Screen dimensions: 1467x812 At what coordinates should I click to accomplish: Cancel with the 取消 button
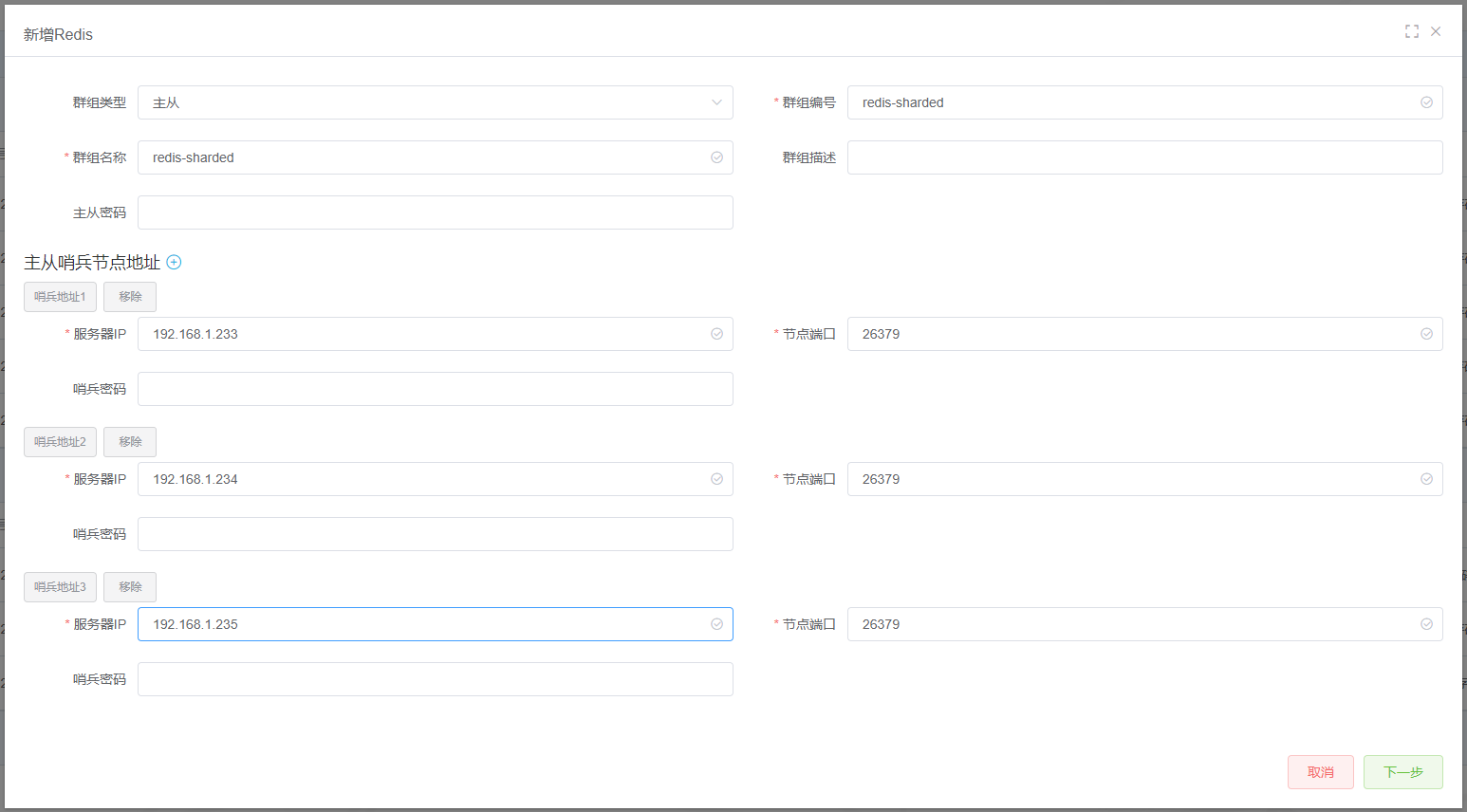[x=1321, y=772]
